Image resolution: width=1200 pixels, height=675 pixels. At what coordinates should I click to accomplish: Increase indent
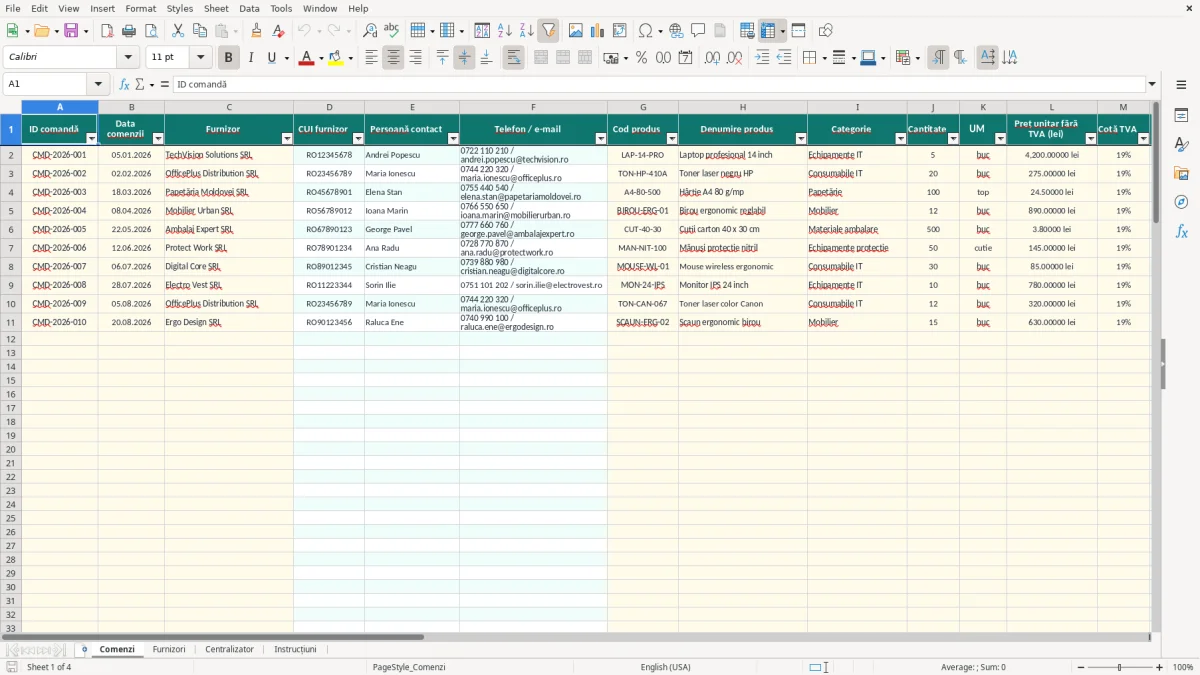[x=762, y=58]
